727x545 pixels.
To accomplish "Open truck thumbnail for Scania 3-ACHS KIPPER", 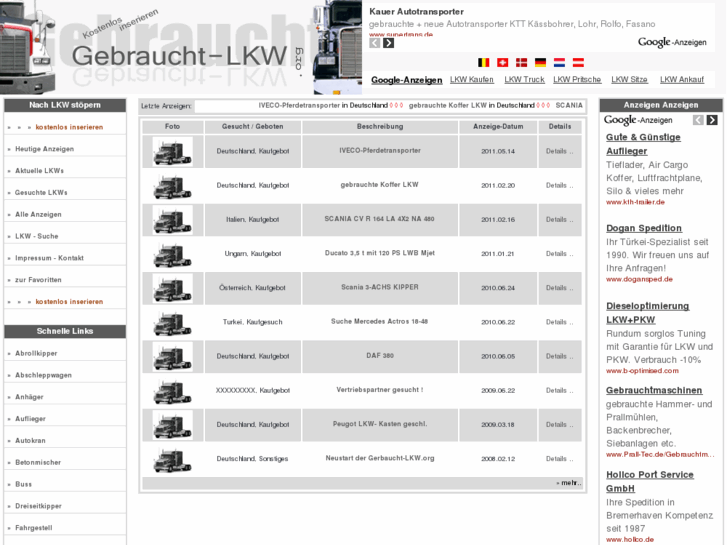I will point(172,288).
